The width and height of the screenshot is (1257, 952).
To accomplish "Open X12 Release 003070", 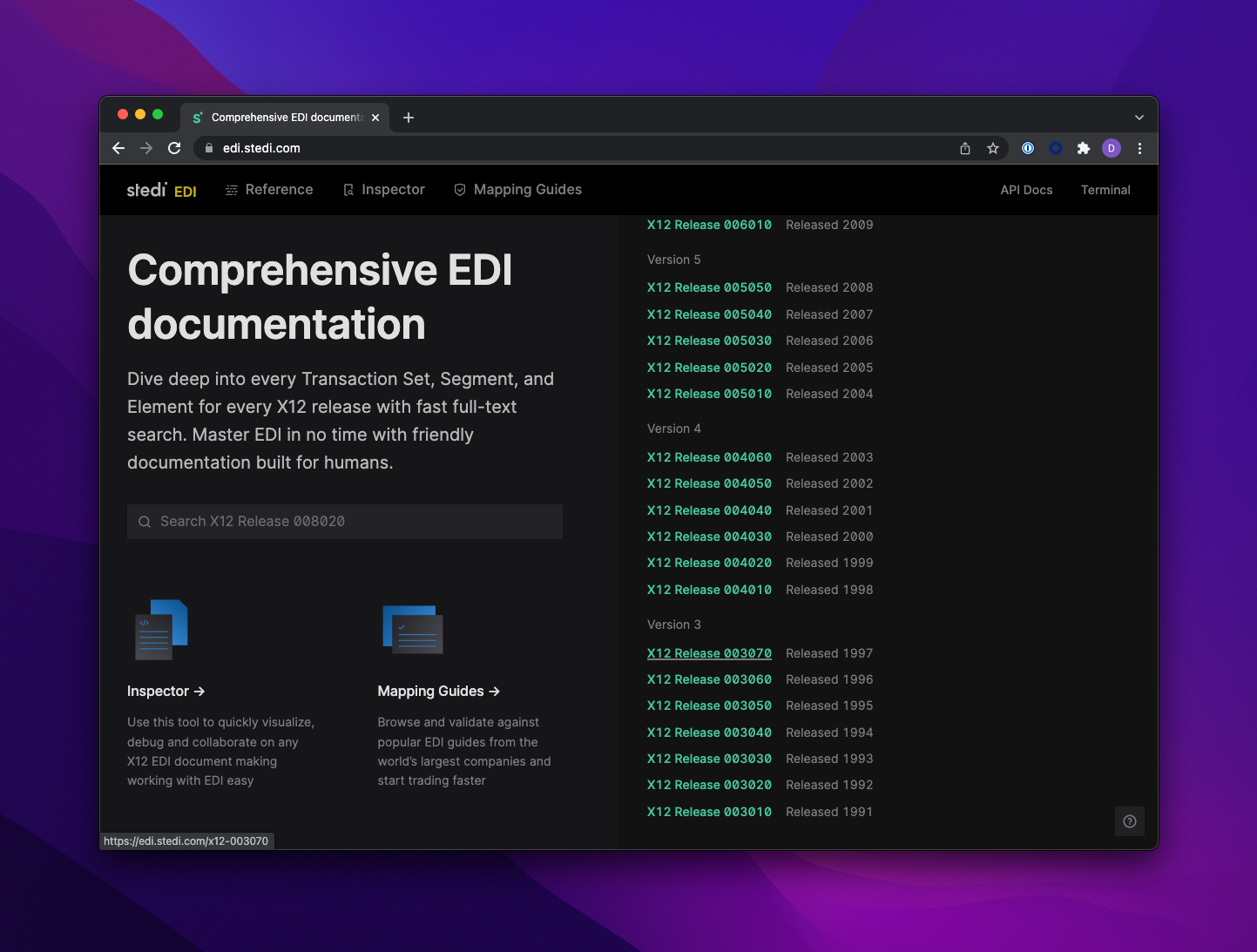I will pos(709,653).
